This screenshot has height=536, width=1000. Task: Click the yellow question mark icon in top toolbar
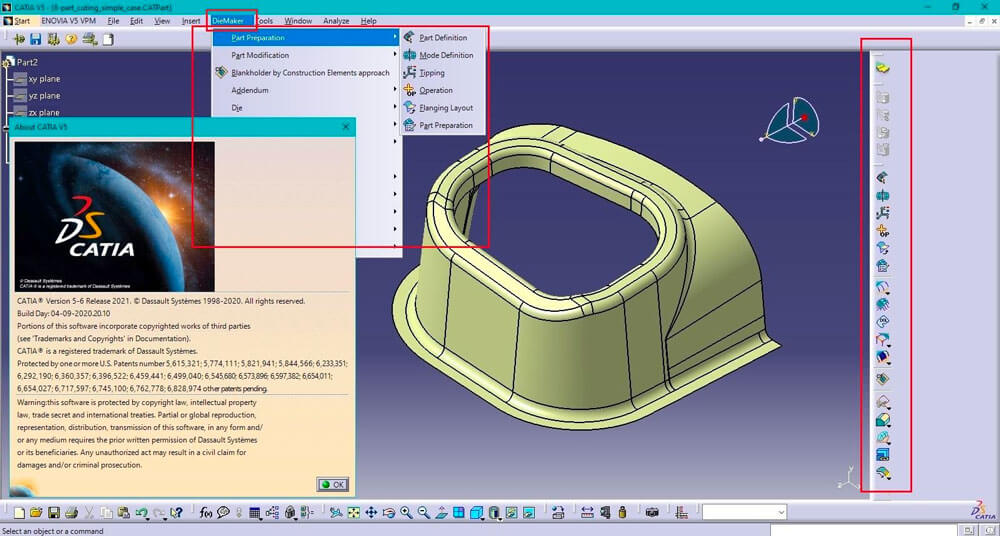71,40
